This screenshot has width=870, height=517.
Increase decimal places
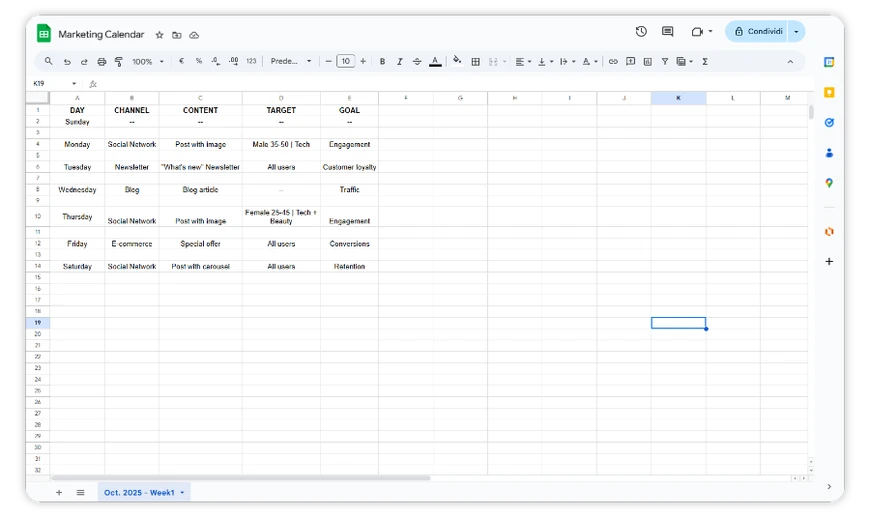coord(234,61)
